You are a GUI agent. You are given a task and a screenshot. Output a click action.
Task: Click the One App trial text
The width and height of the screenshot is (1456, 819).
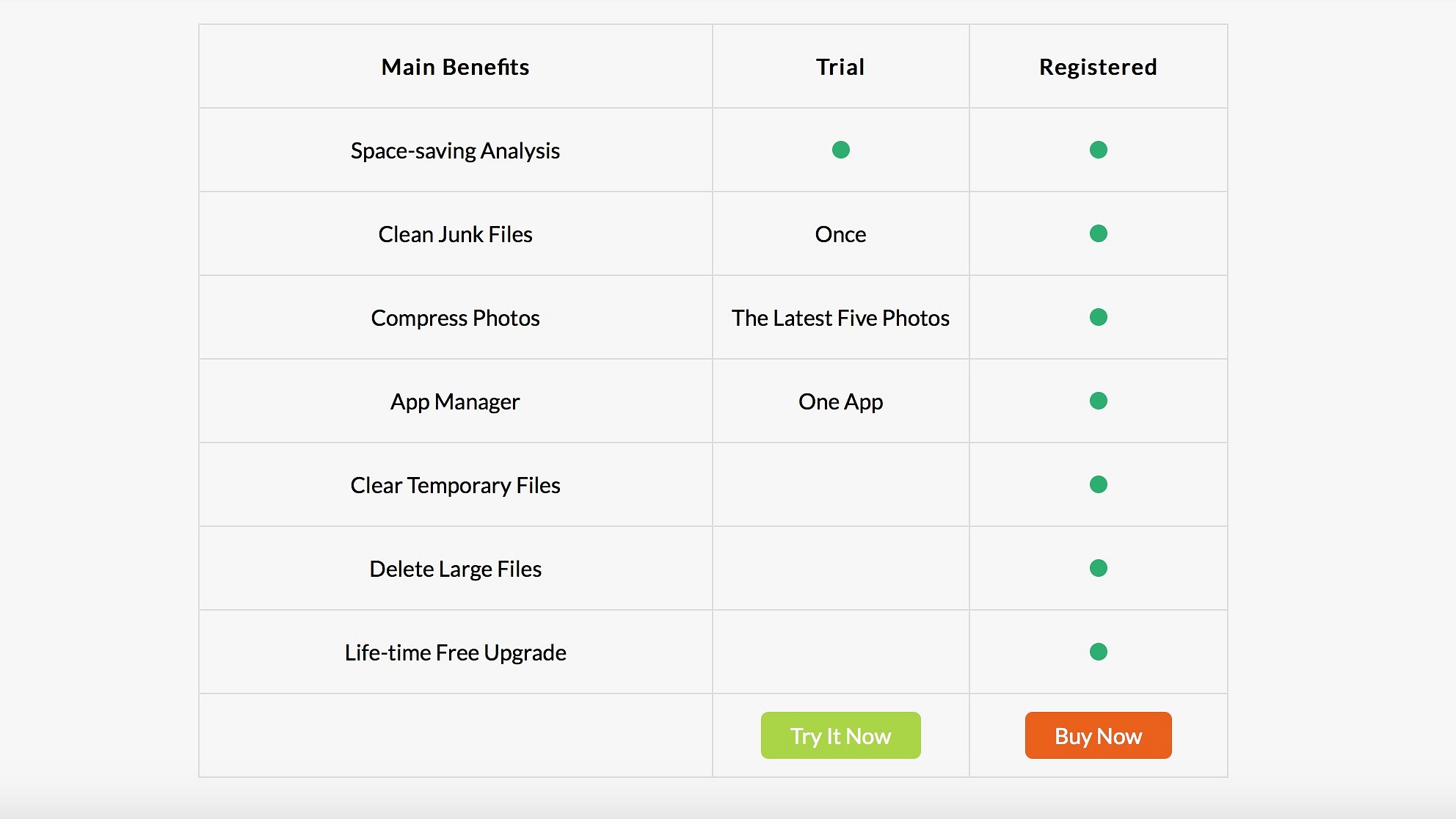click(x=840, y=401)
